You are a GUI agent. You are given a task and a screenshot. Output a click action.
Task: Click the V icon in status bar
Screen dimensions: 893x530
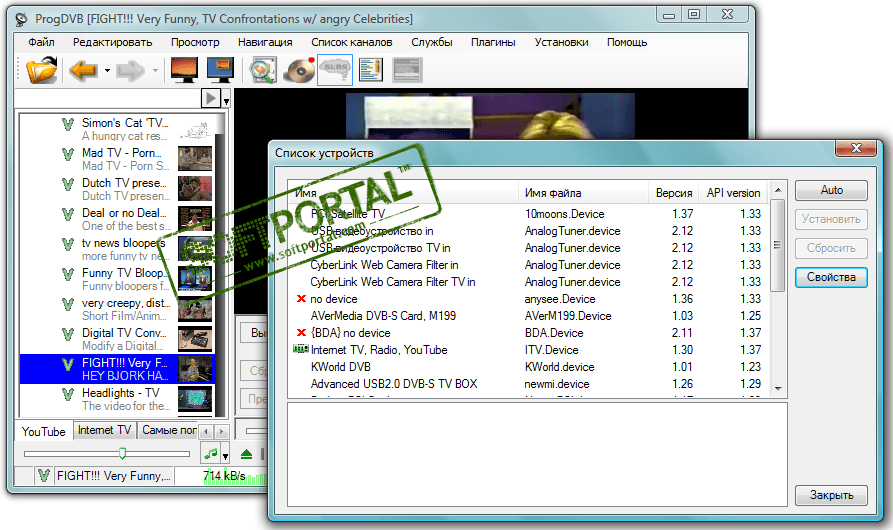click(44, 476)
